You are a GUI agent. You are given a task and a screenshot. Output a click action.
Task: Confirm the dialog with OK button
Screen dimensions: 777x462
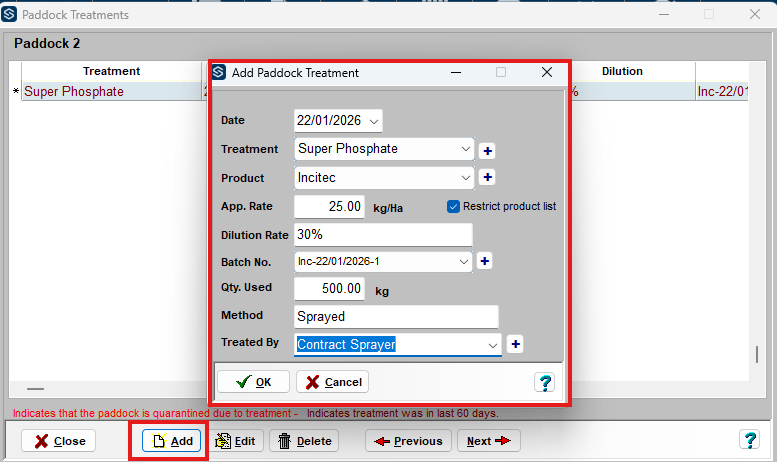click(253, 382)
